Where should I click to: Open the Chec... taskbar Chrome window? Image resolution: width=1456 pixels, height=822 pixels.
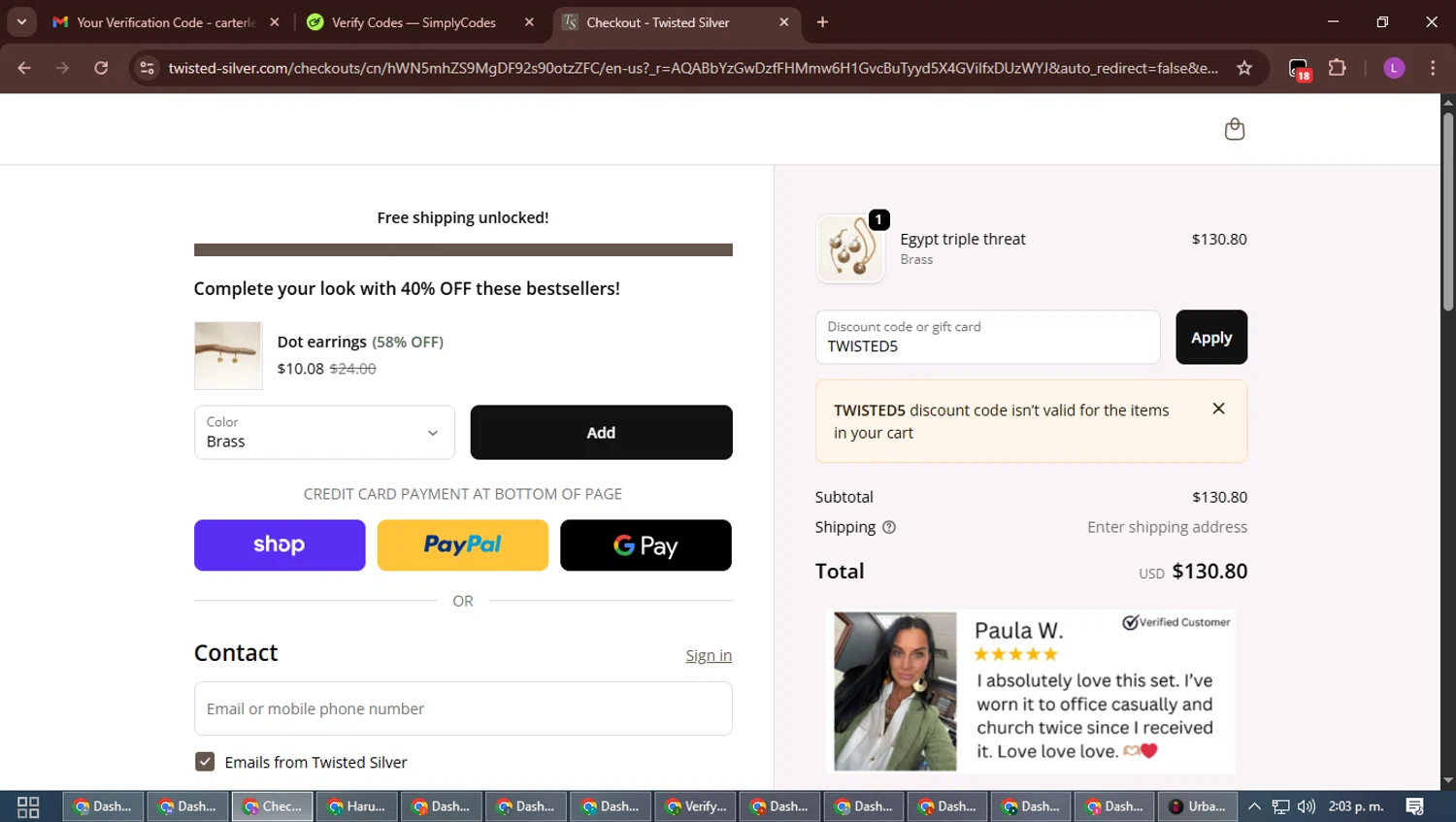(x=273, y=806)
